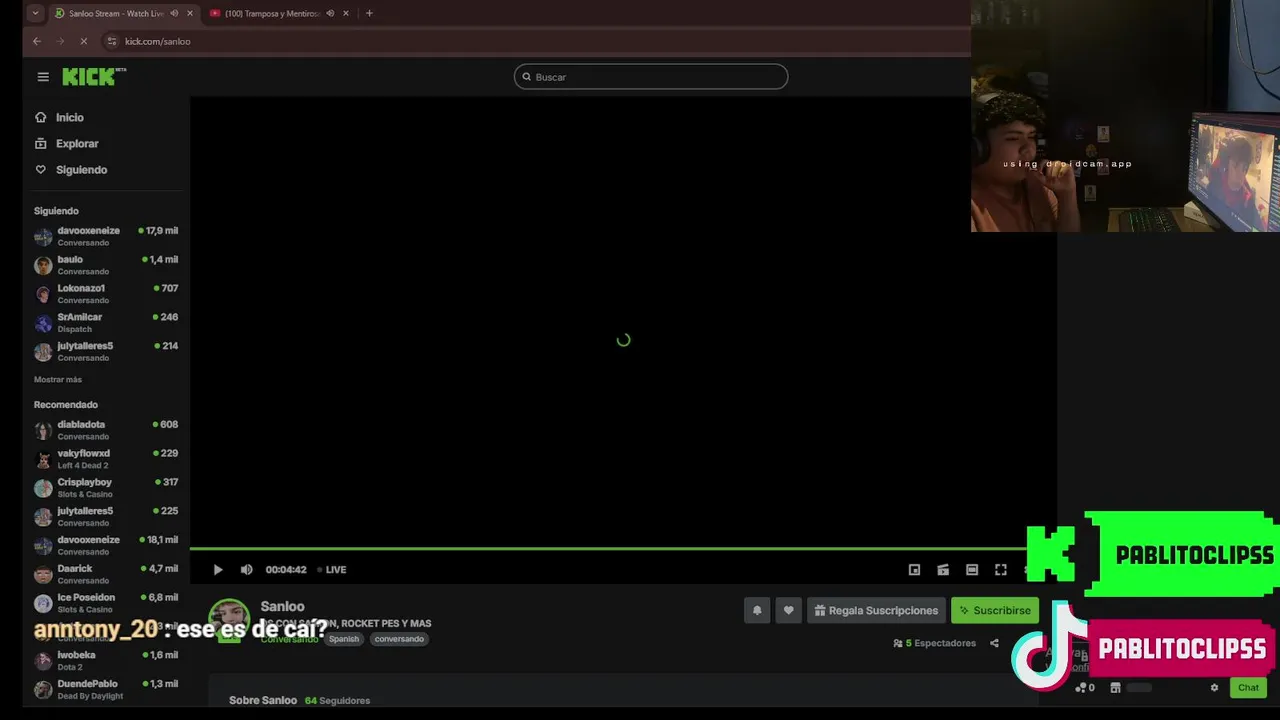1280x720 pixels.
Task: Close the YouTube tab
Action: click(x=346, y=14)
